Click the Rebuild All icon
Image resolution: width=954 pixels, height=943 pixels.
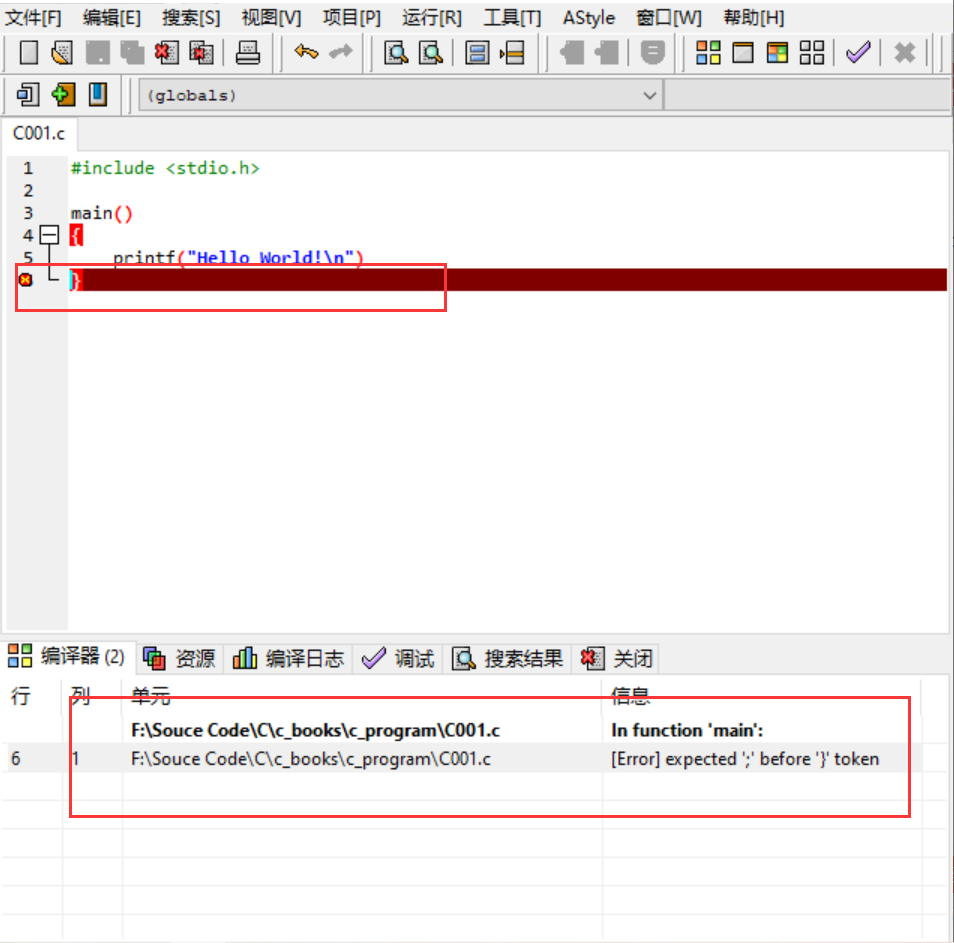click(x=812, y=52)
